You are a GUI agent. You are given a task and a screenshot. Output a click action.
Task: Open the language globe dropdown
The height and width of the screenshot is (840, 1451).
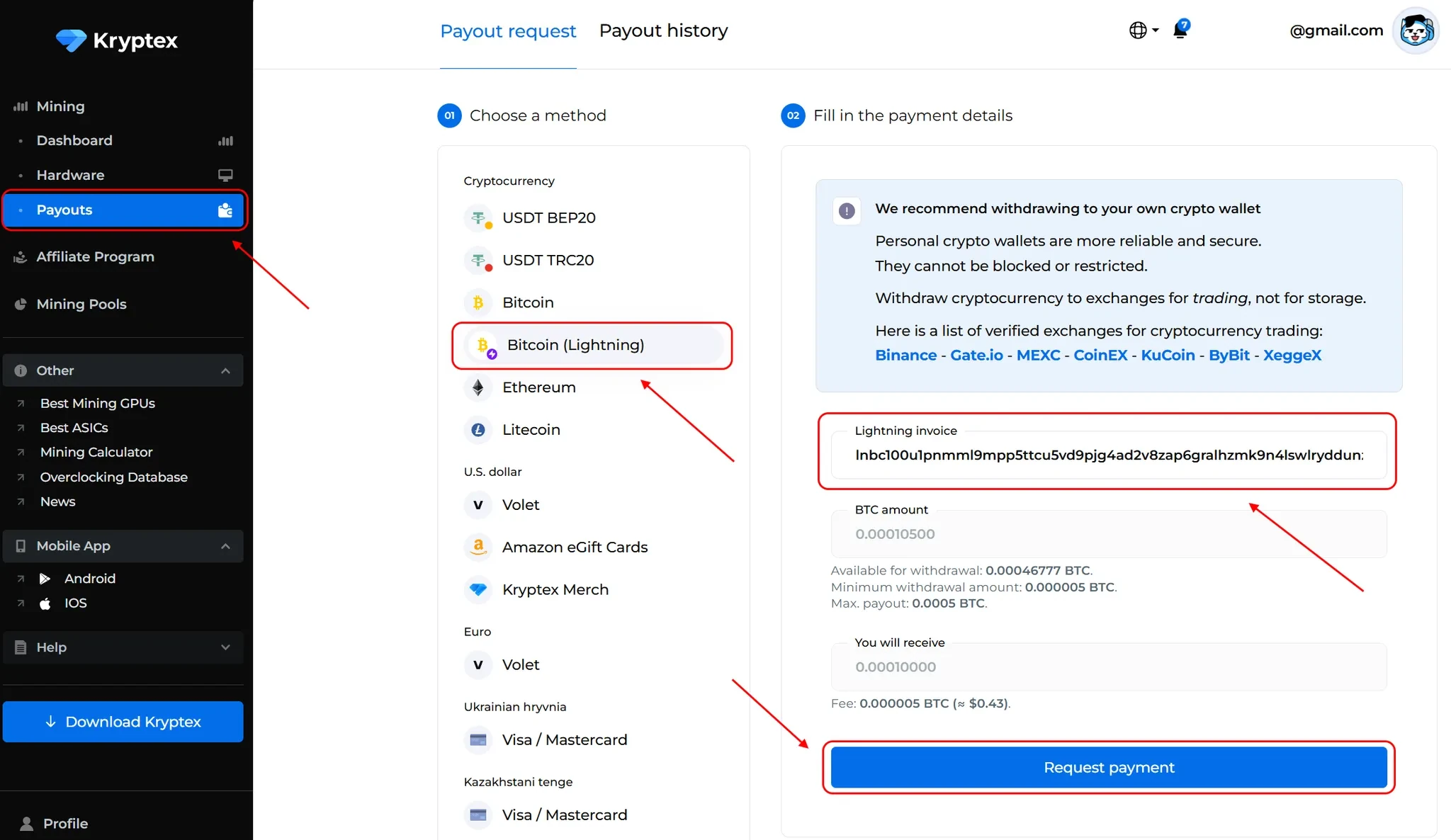[1143, 30]
